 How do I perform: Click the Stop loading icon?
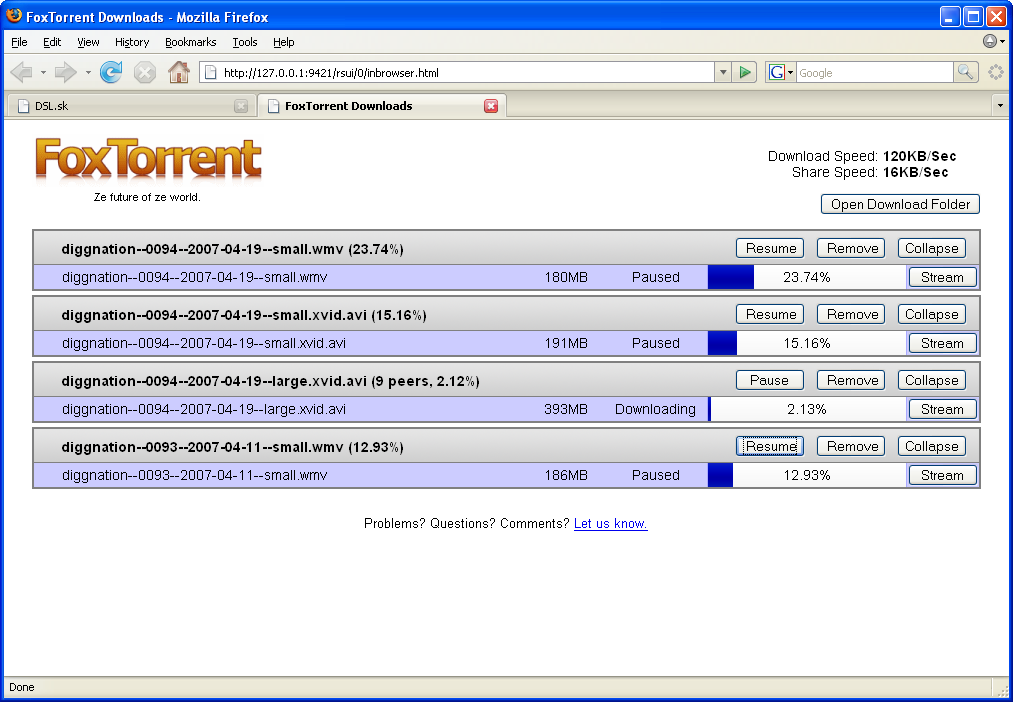(145, 72)
